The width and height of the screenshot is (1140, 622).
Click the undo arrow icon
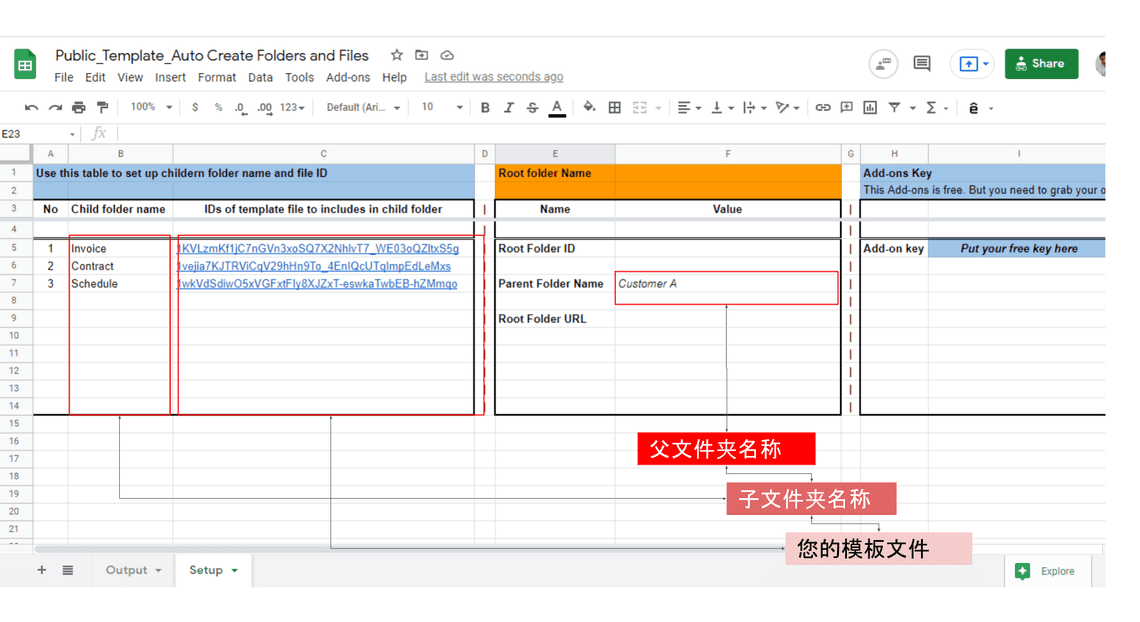32,108
